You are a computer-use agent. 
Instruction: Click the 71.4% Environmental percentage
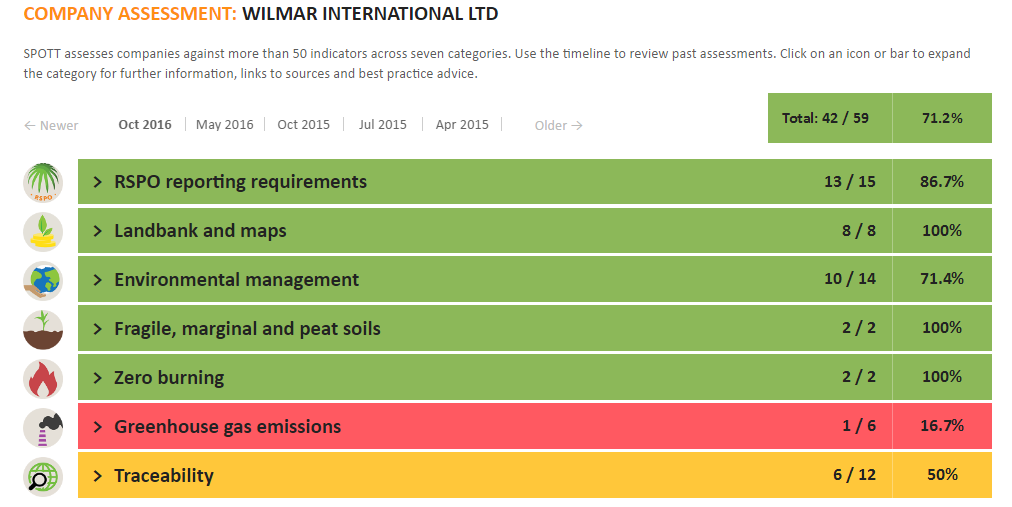[942, 279]
